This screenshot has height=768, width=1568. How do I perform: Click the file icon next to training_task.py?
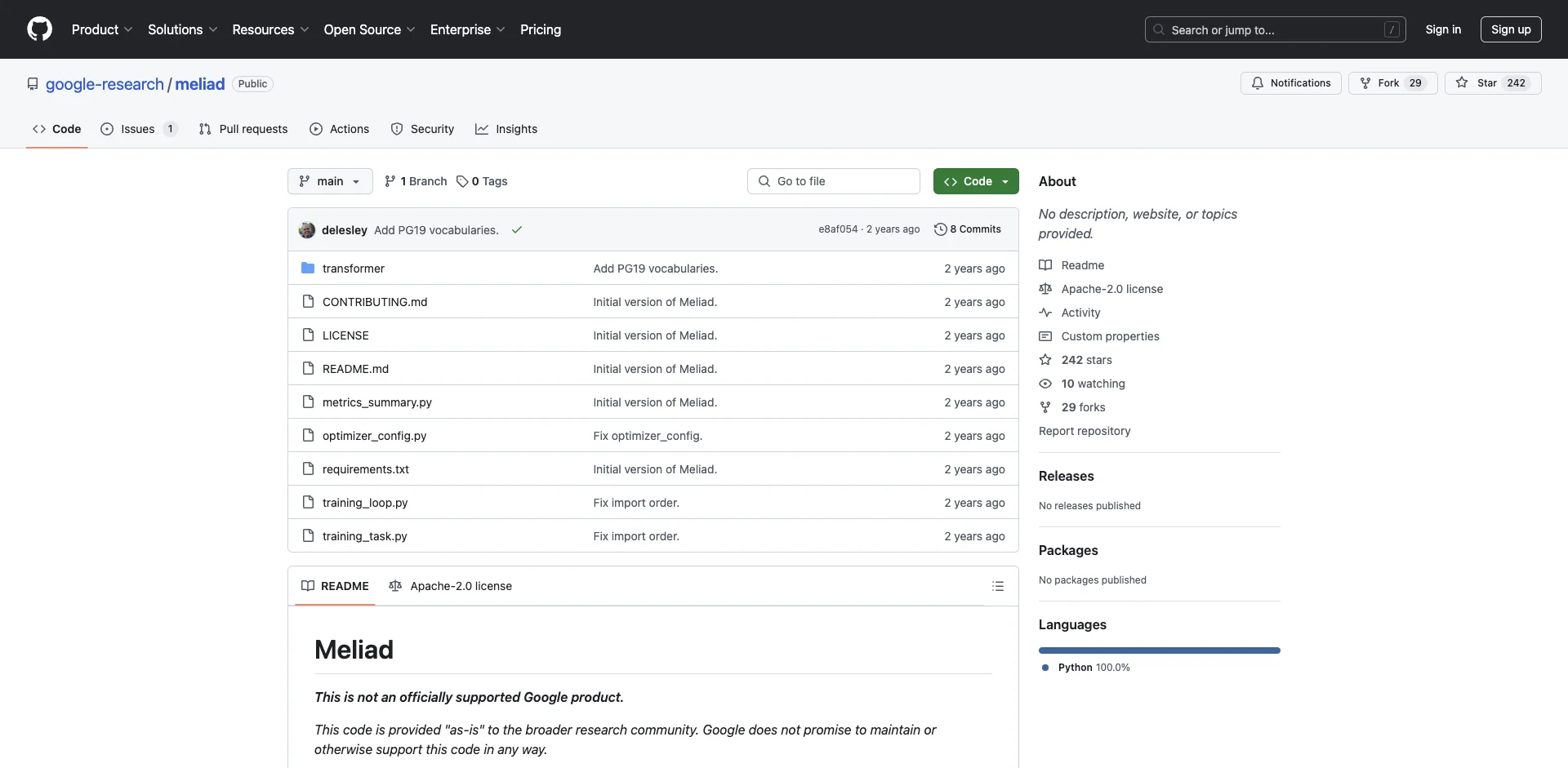308,536
